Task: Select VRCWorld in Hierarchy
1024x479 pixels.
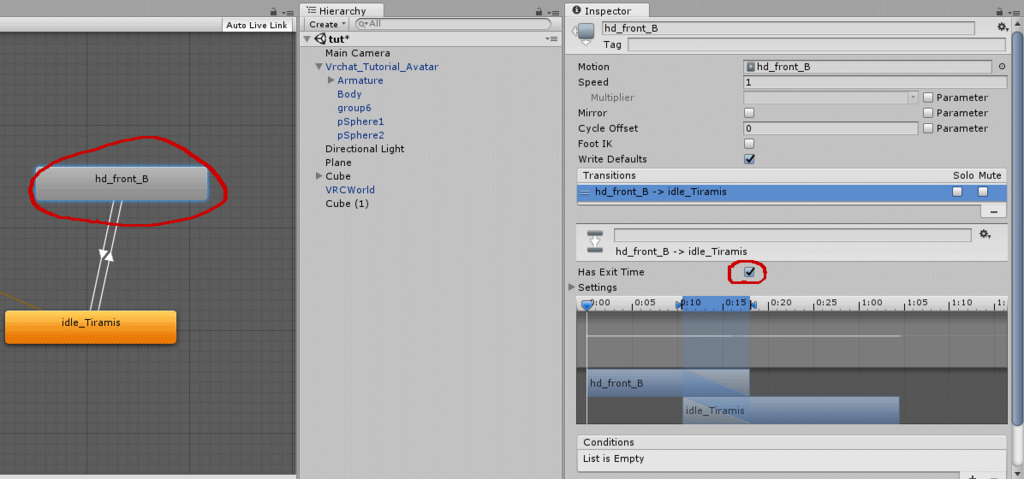Action: click(x=350, y=190)
